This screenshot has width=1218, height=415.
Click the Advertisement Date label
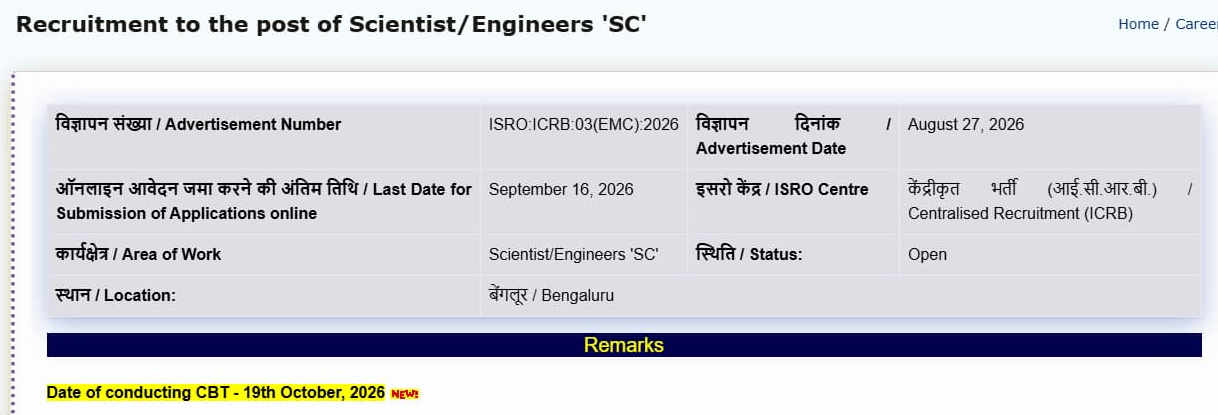(793, 136)
